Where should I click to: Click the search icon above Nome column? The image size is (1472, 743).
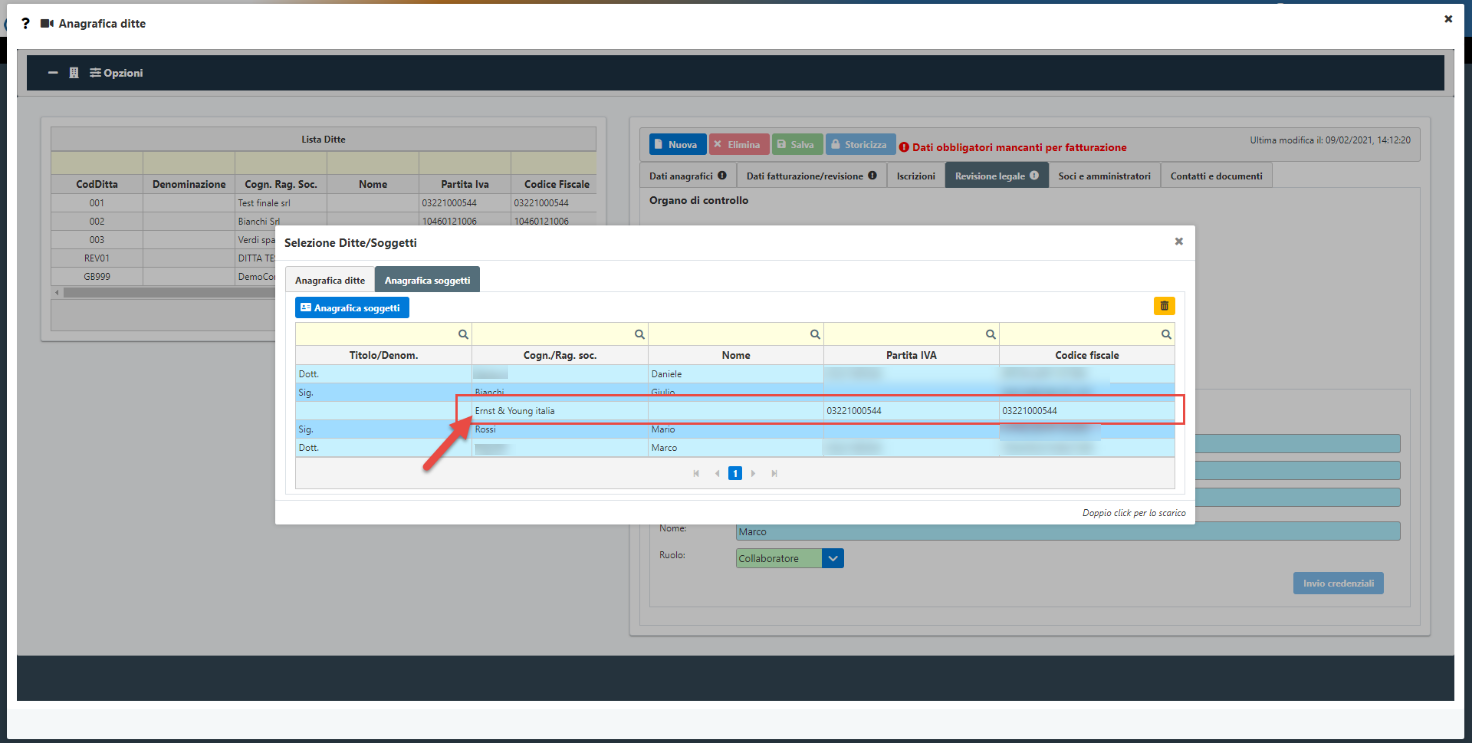(x=815, y=335)
